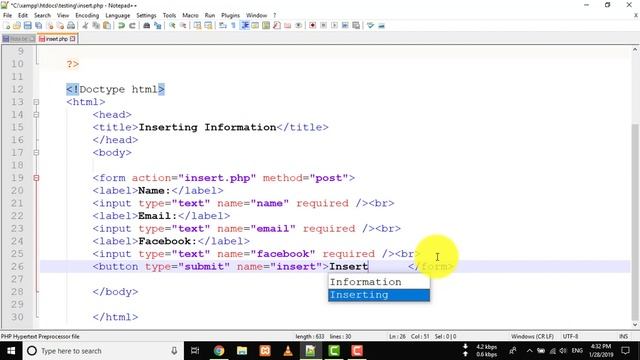
Task: Open the Language menu
Action: click(x=118, y=15)
